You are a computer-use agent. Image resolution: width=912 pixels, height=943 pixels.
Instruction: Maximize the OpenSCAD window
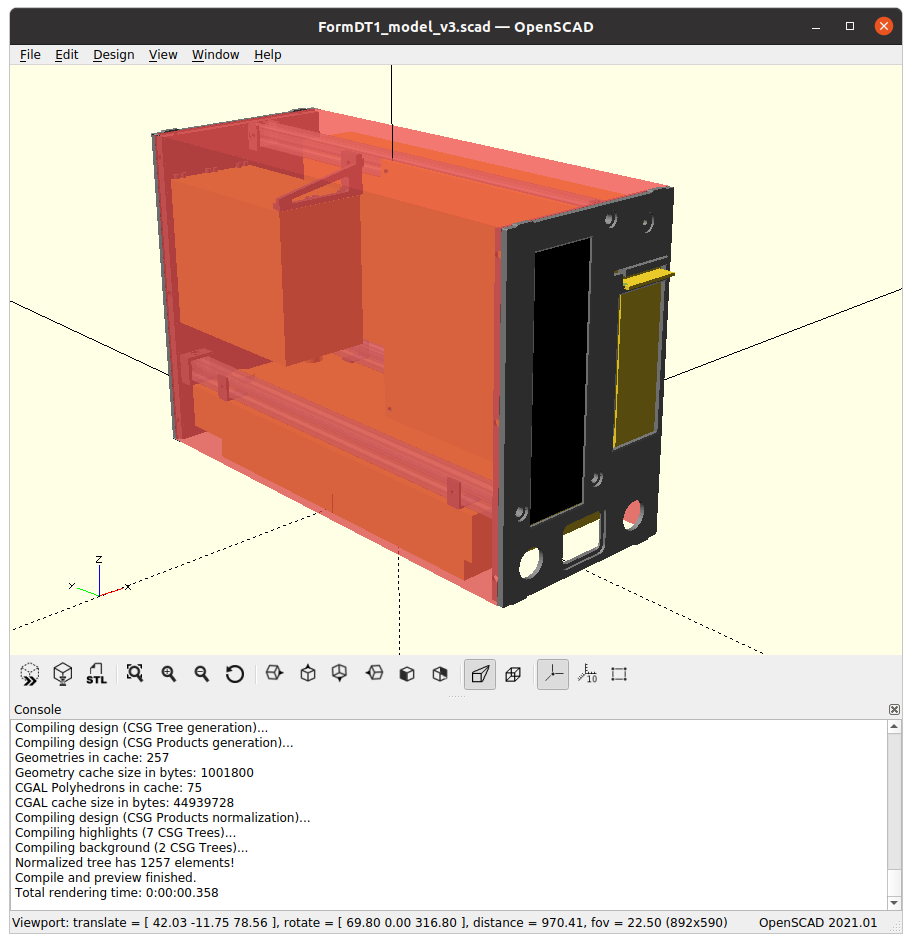(x=849, y=26)
